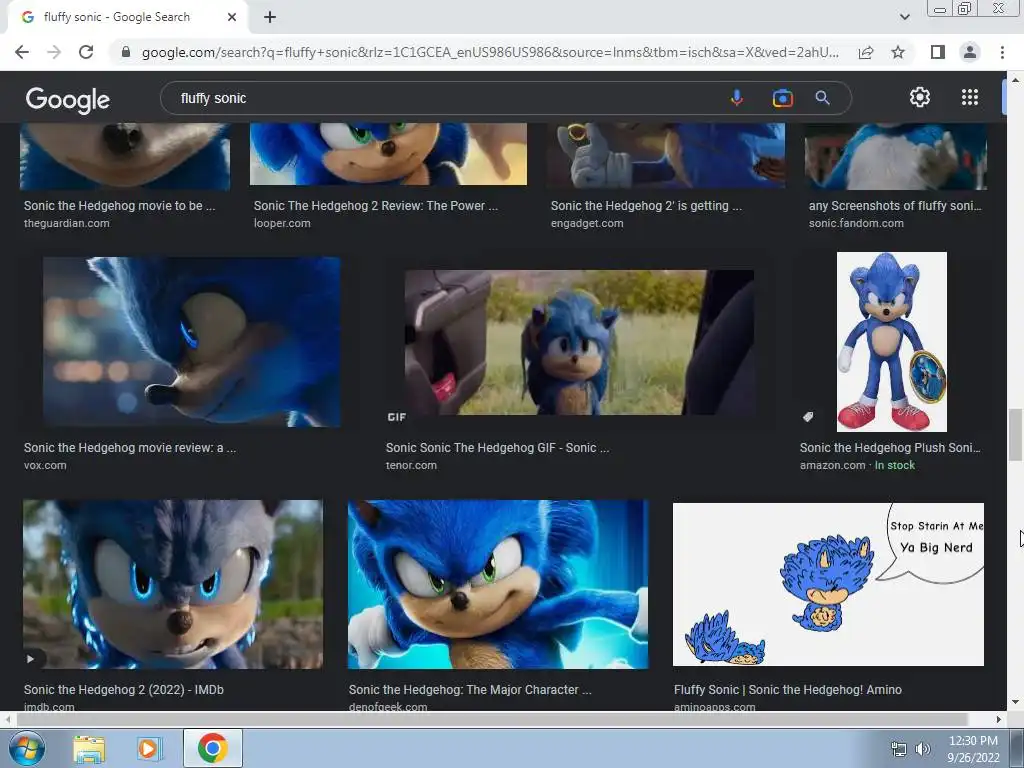Expand the tab search chevron
This screenshot has width=1024, height=768.
[904, 17]
